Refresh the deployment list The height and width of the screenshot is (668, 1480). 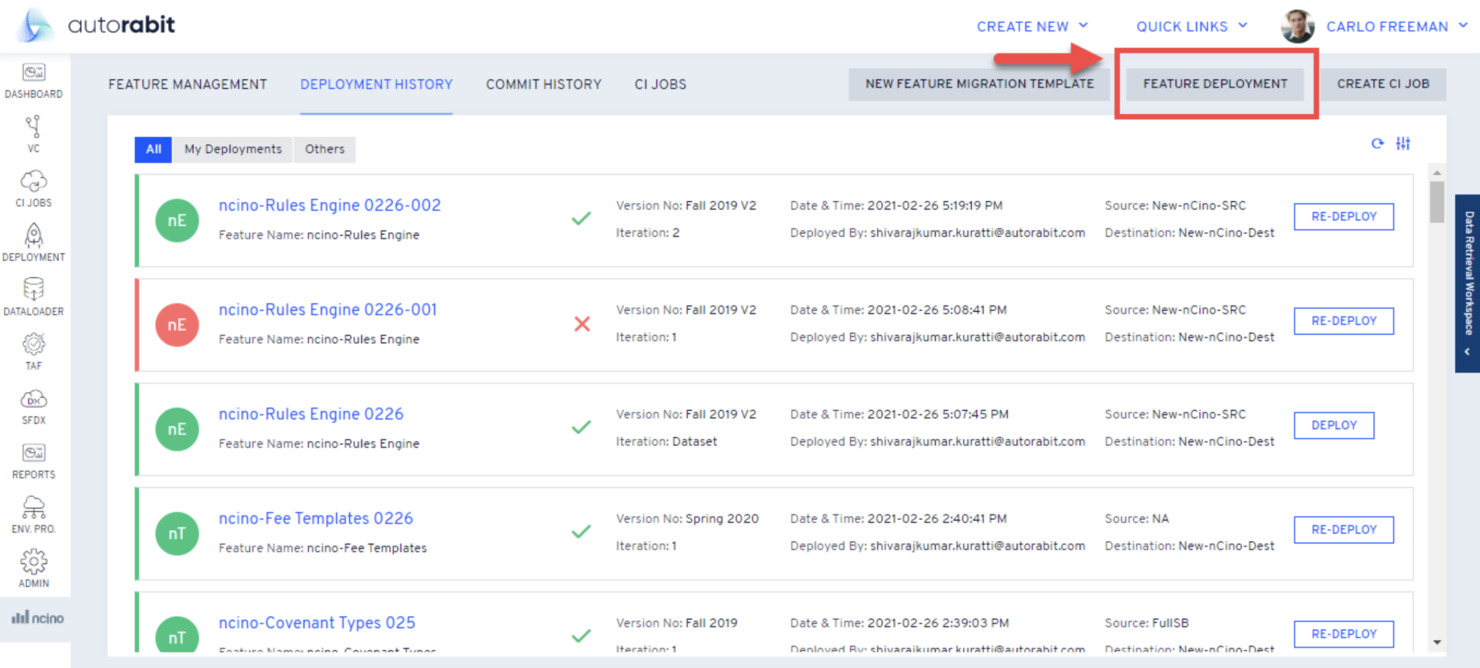click(1377, 144)
